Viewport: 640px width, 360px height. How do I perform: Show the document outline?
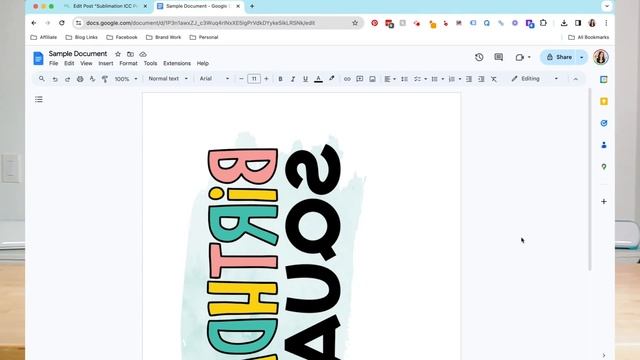coord(39,99)
